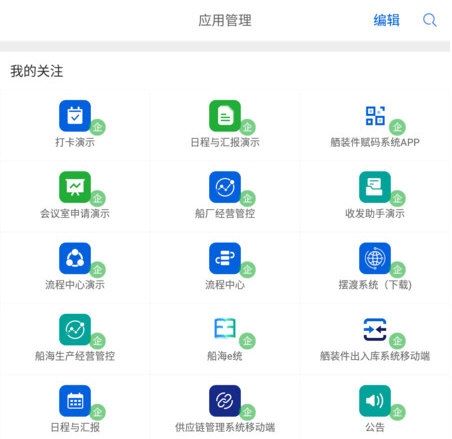Open the 打卡演示 calendar-check app icon
Viewport: 452px width, 439px height.
[x=75, y=116]
